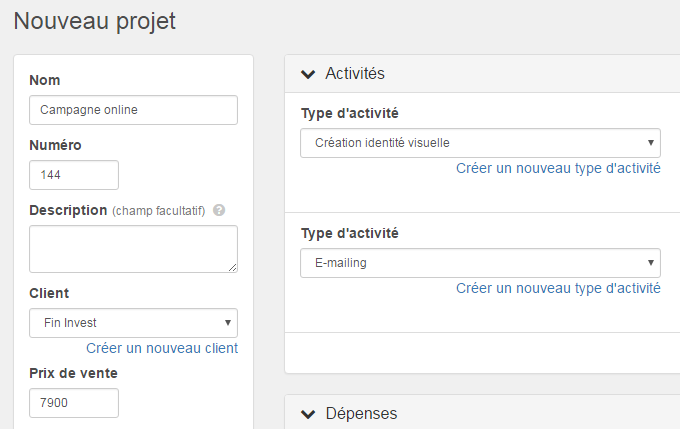Collapse the Dépenses section chevron
Viewport: 680px width, 429px height.
(308, 414)
